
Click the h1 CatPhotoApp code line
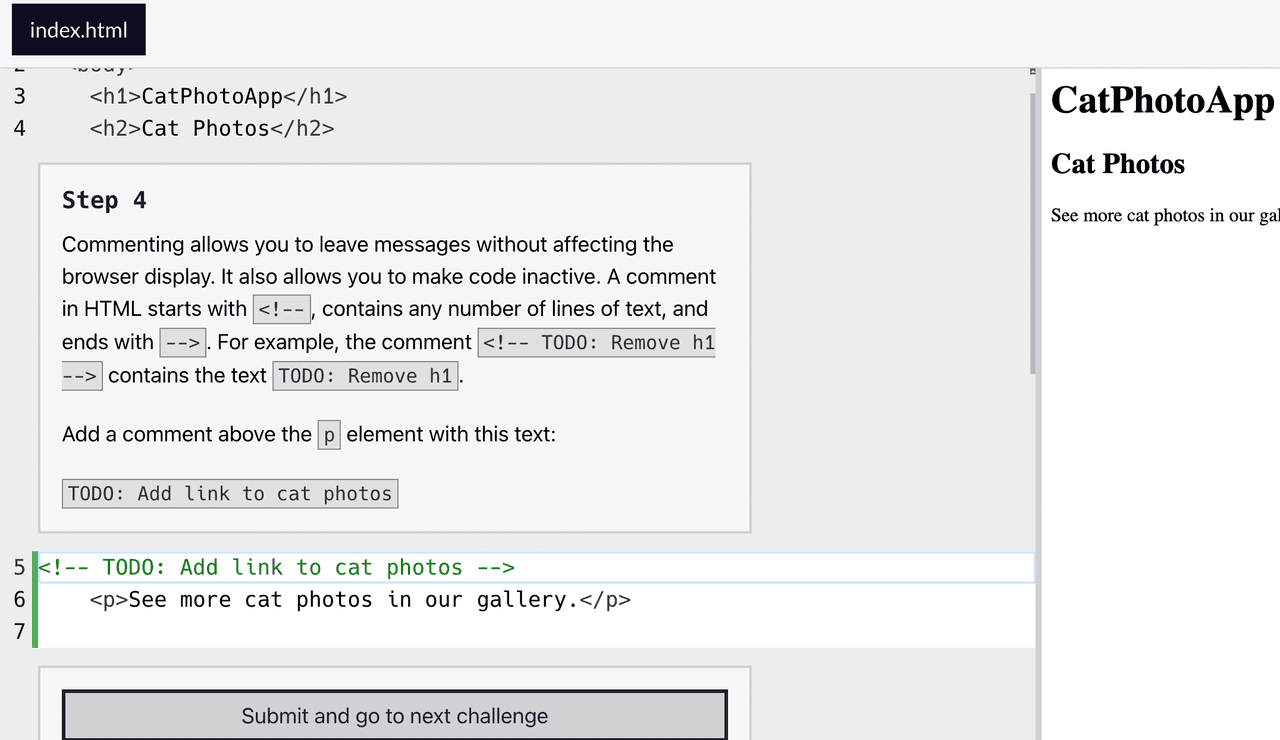[218, 96]
